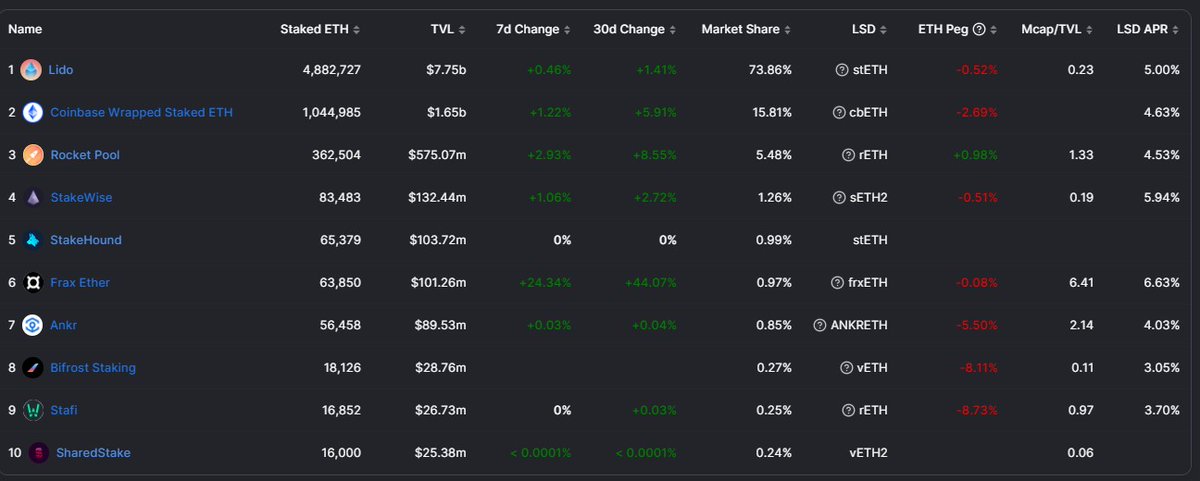Open the SharedStake protocol link

(93, 453)
